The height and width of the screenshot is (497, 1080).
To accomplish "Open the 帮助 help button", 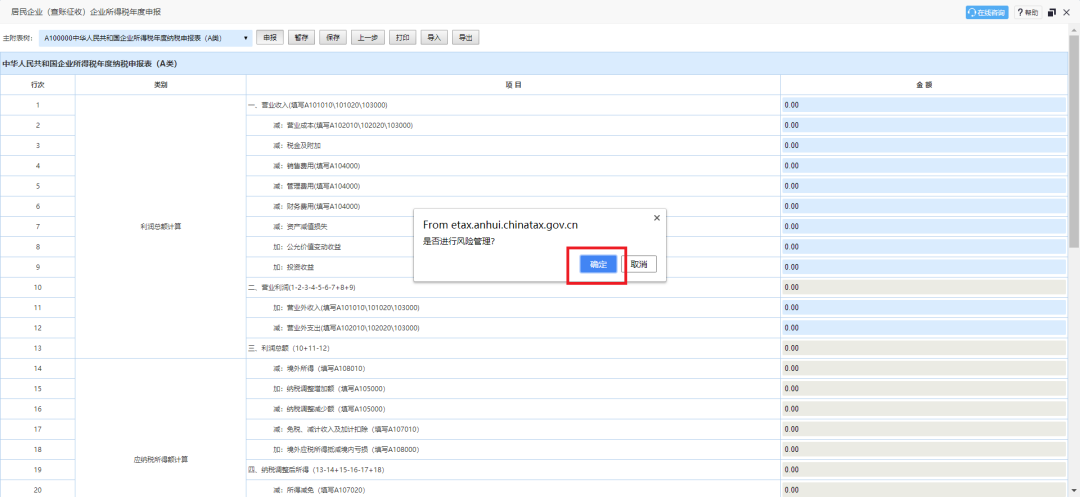I will coord(1028,12).
